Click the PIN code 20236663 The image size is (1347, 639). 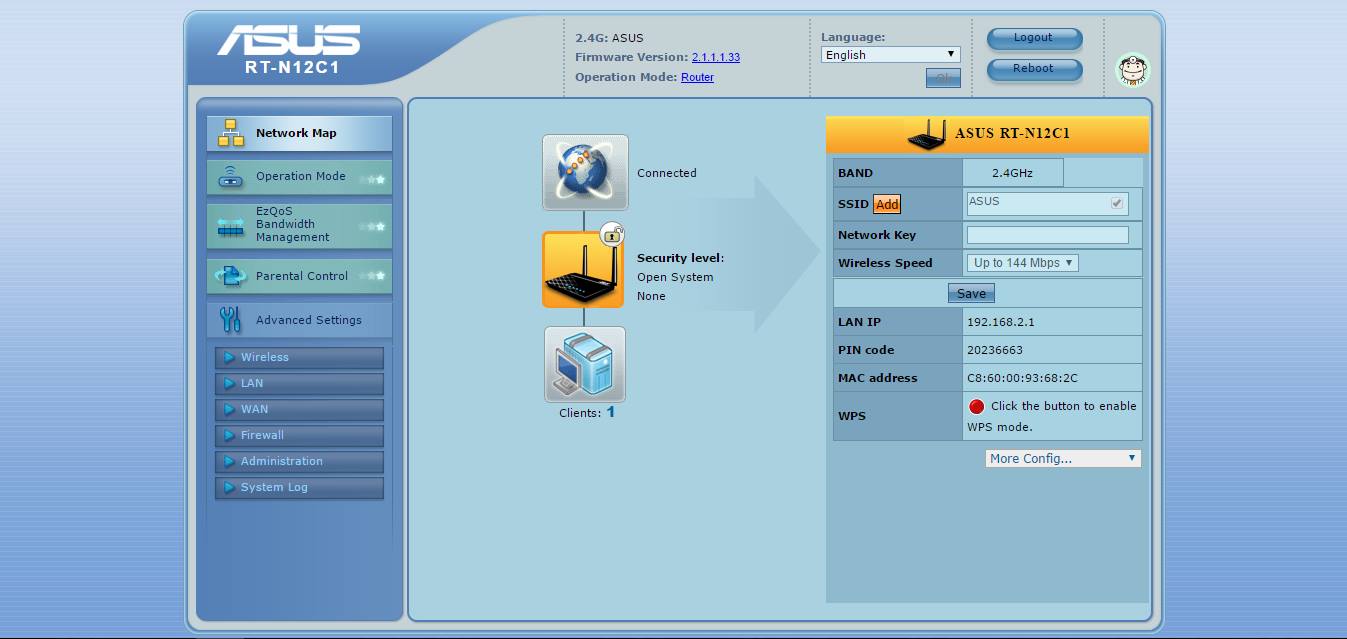click(x=994, y=350)
